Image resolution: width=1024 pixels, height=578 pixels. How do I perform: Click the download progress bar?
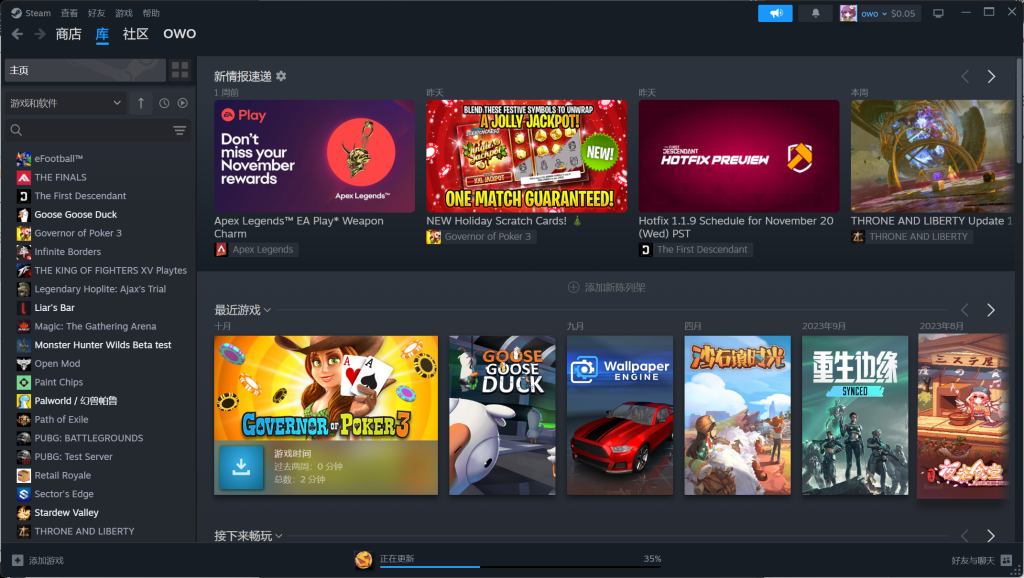pos(520,566)
